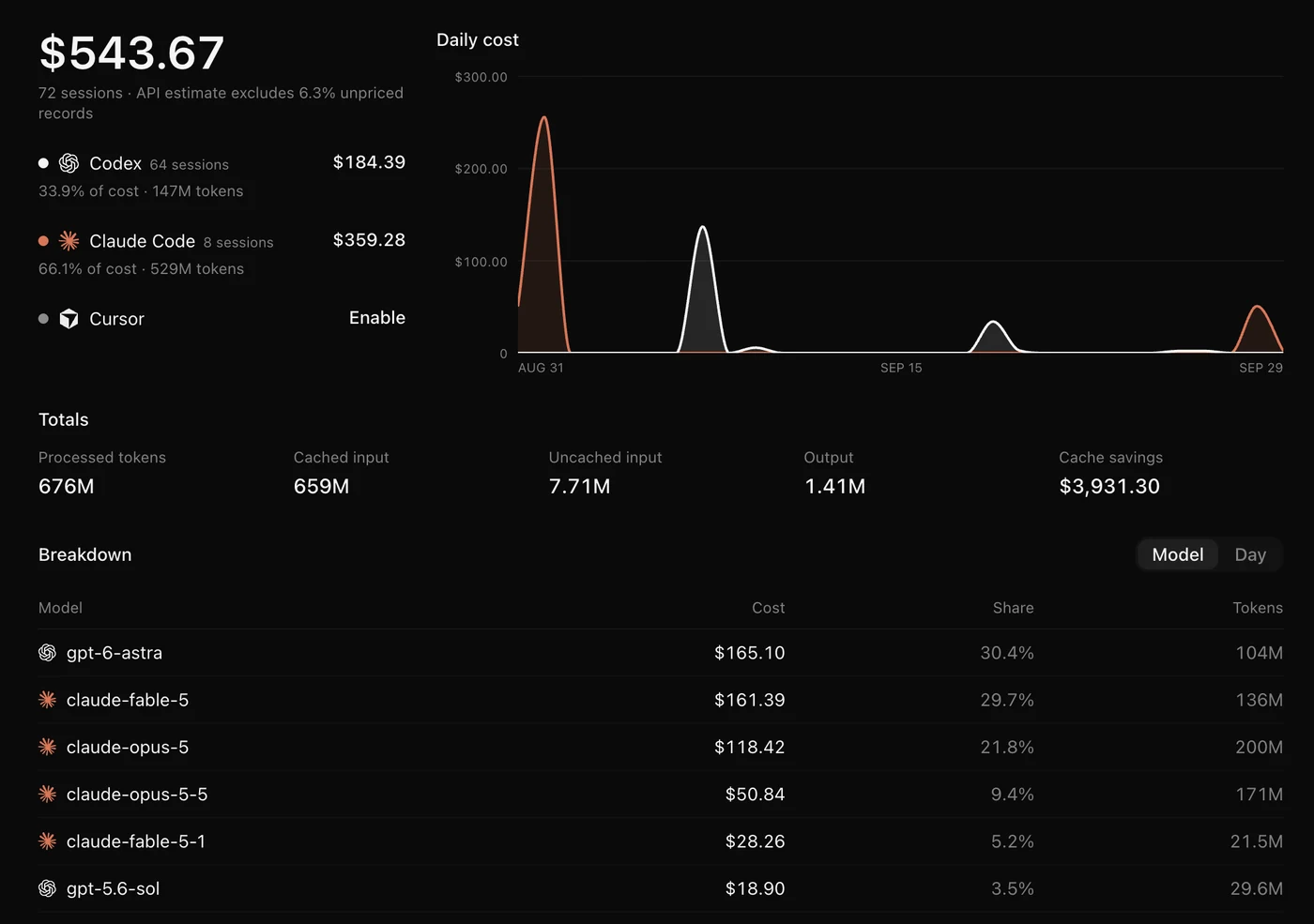Screen dimensions: 1314x924
Task: Click the $50.84 cost cell
Action: 755,795
